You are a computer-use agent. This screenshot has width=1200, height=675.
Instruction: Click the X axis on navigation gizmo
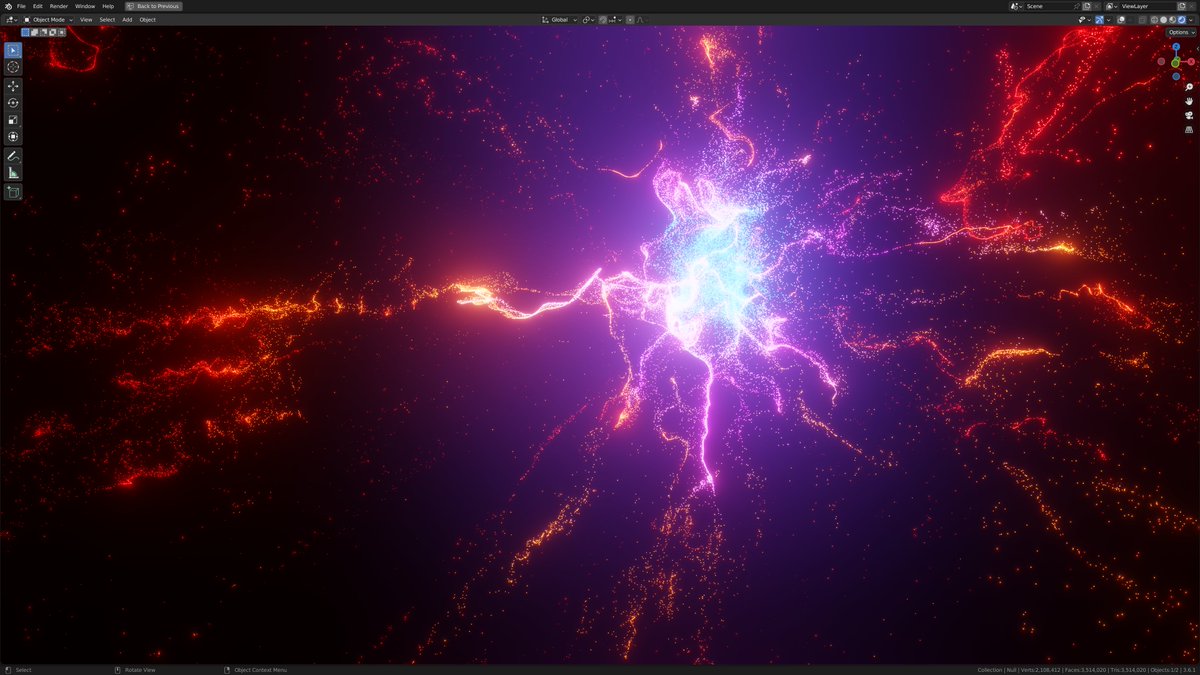pos(1191,61)
